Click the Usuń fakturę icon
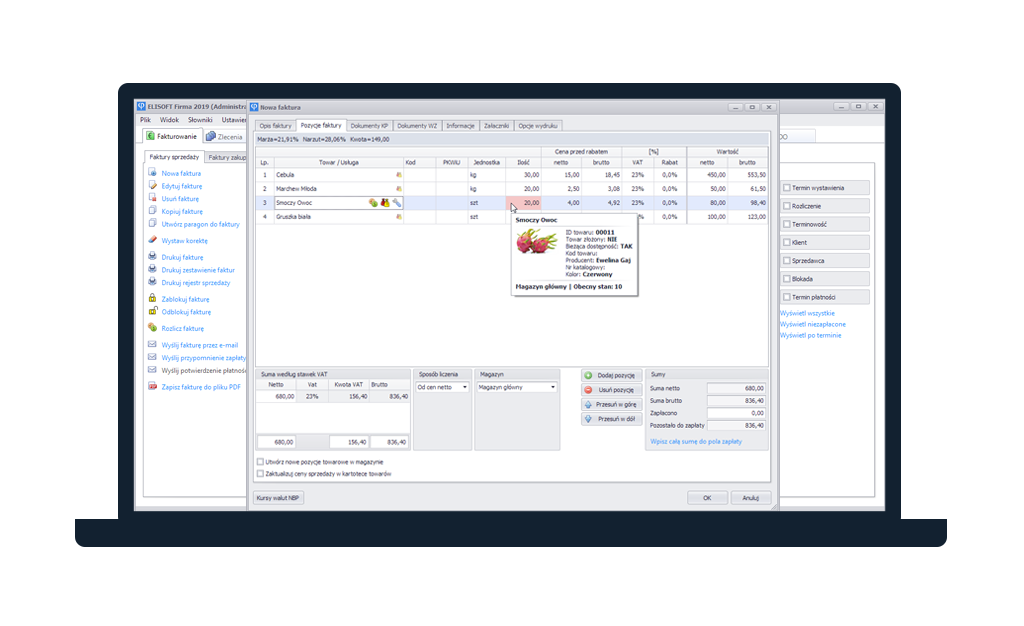The height and width of the screenshot is (626, 1024). (x=152, y=199)
